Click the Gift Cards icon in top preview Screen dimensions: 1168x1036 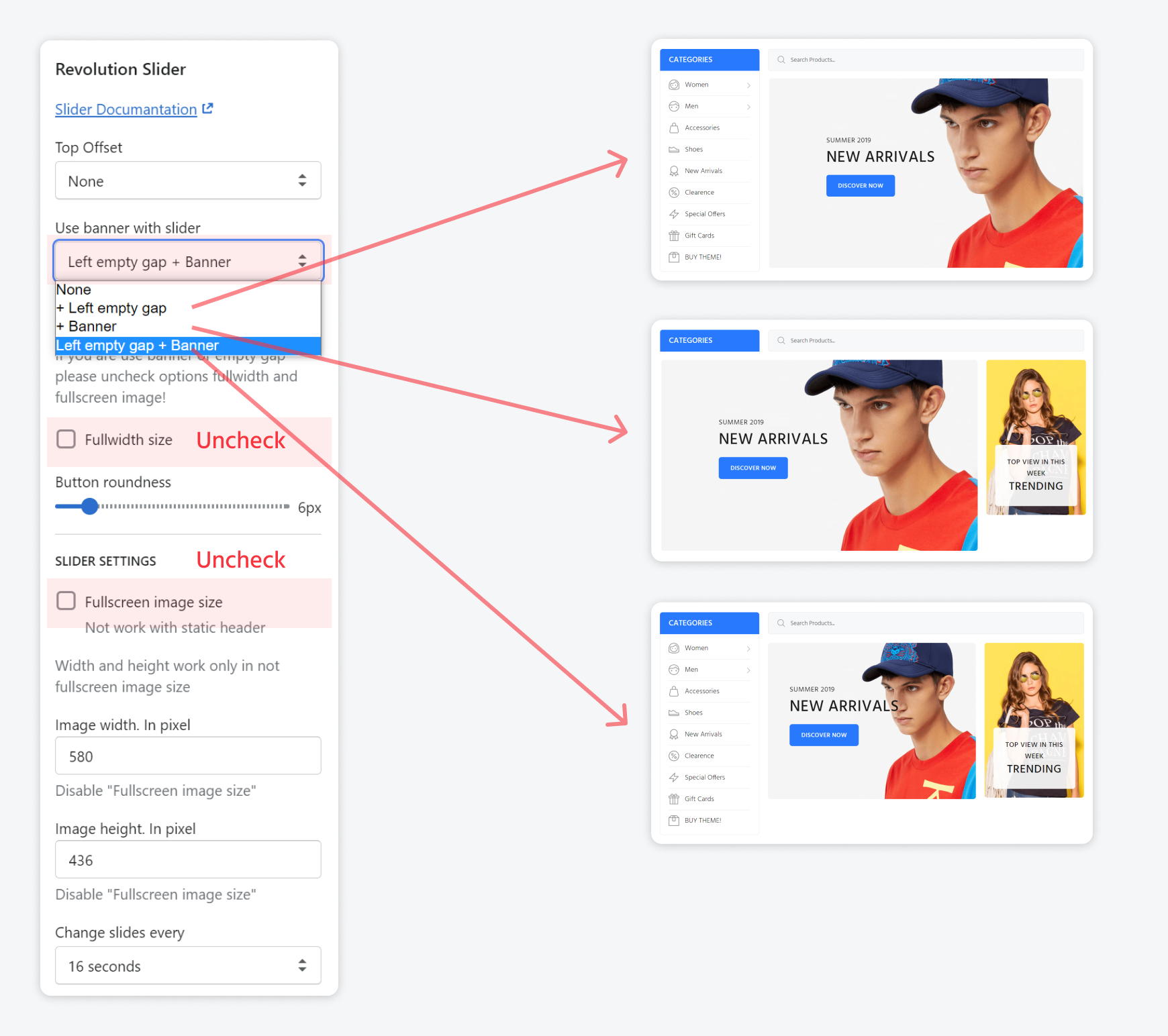[674, 236]
